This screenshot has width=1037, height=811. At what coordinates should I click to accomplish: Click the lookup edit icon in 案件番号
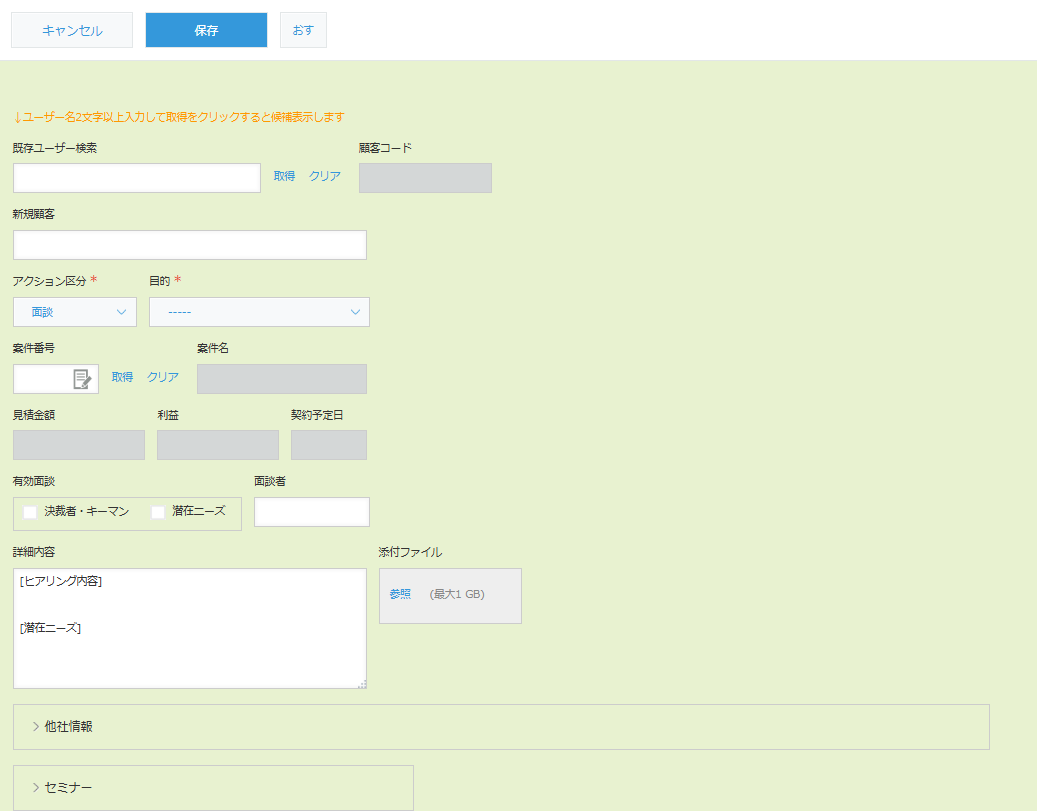(x=82, y=379)
